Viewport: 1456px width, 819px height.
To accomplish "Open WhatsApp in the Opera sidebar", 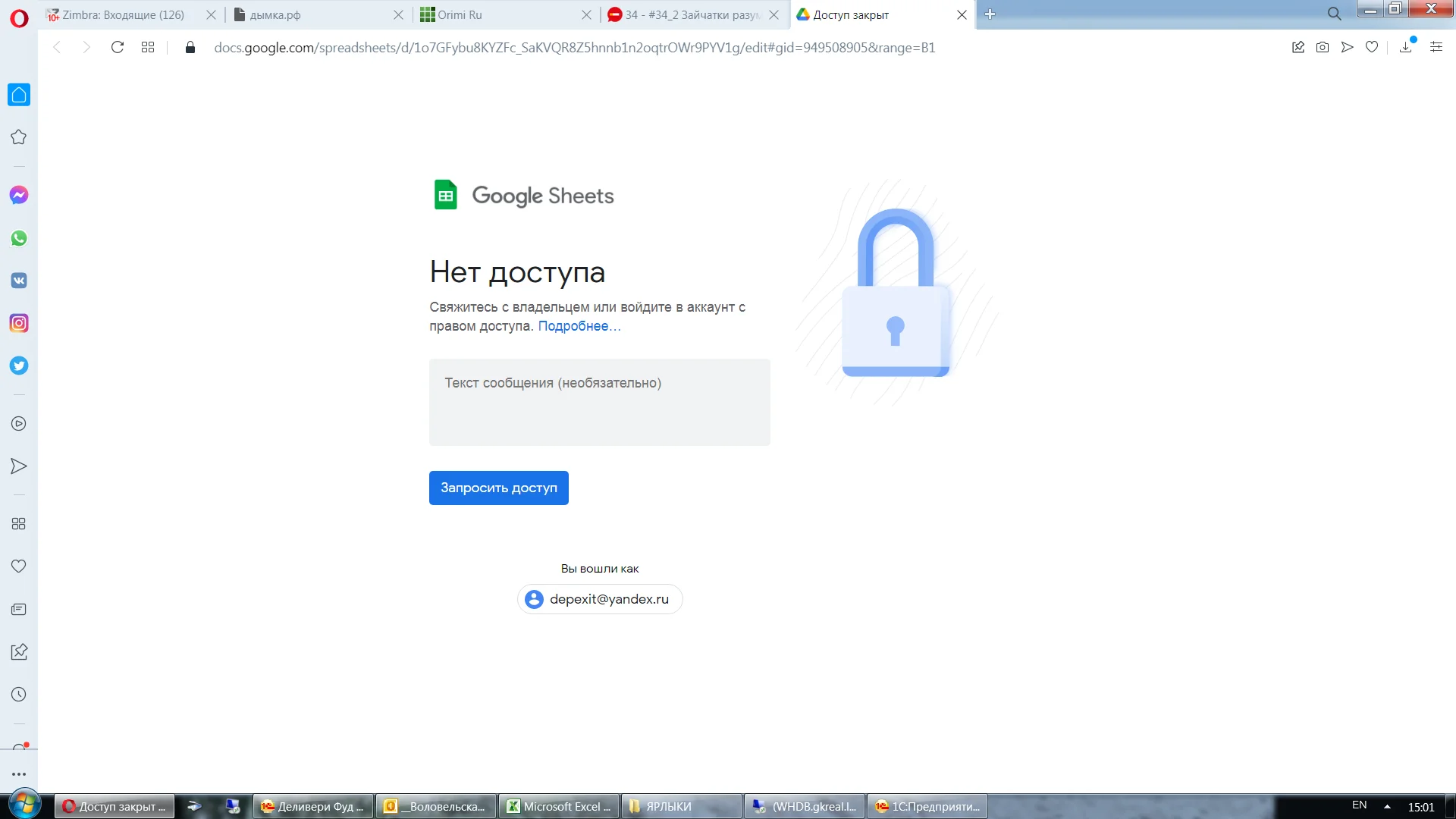I will [x=19, y=238].
